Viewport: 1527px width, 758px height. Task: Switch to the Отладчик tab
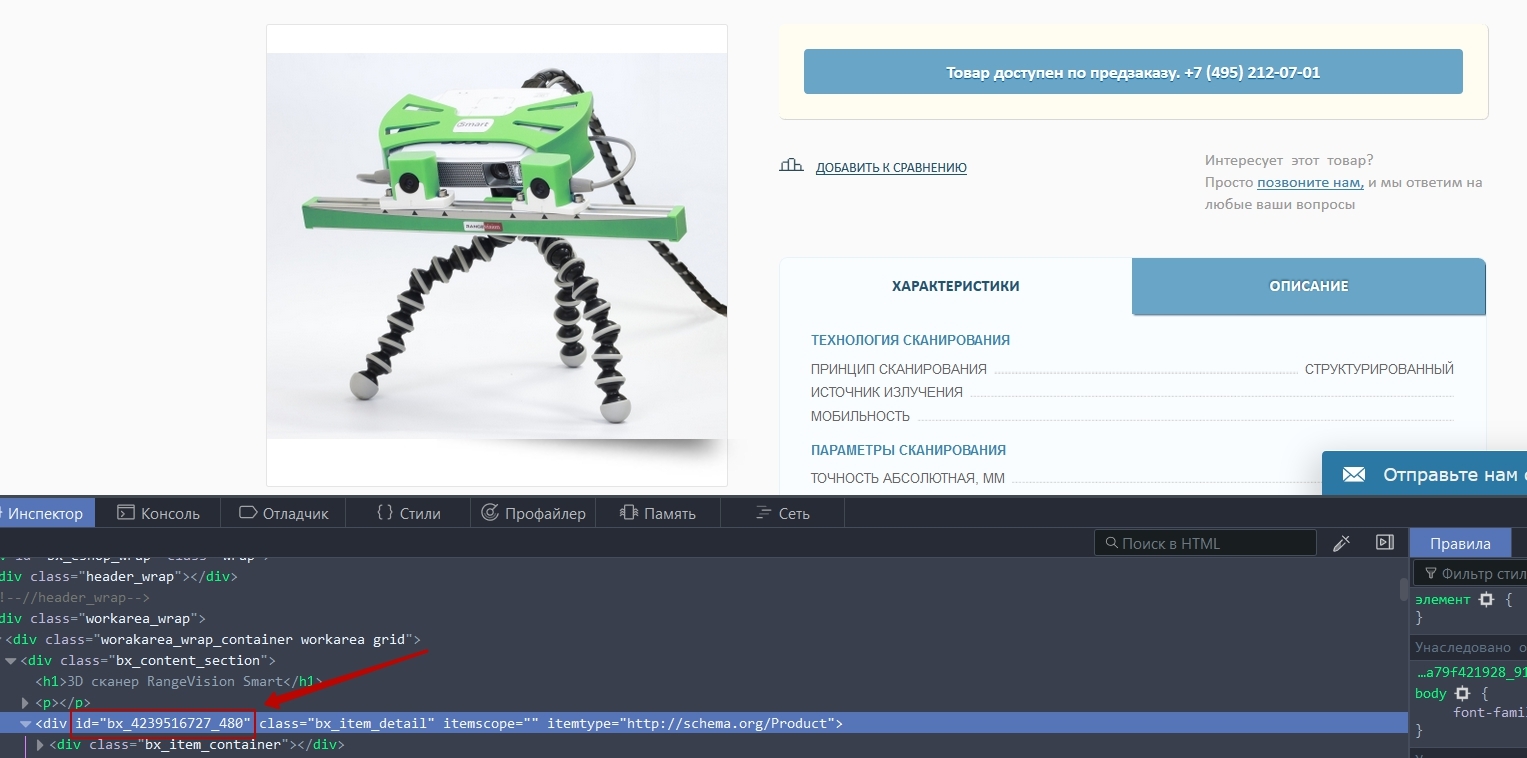[283, 513]
